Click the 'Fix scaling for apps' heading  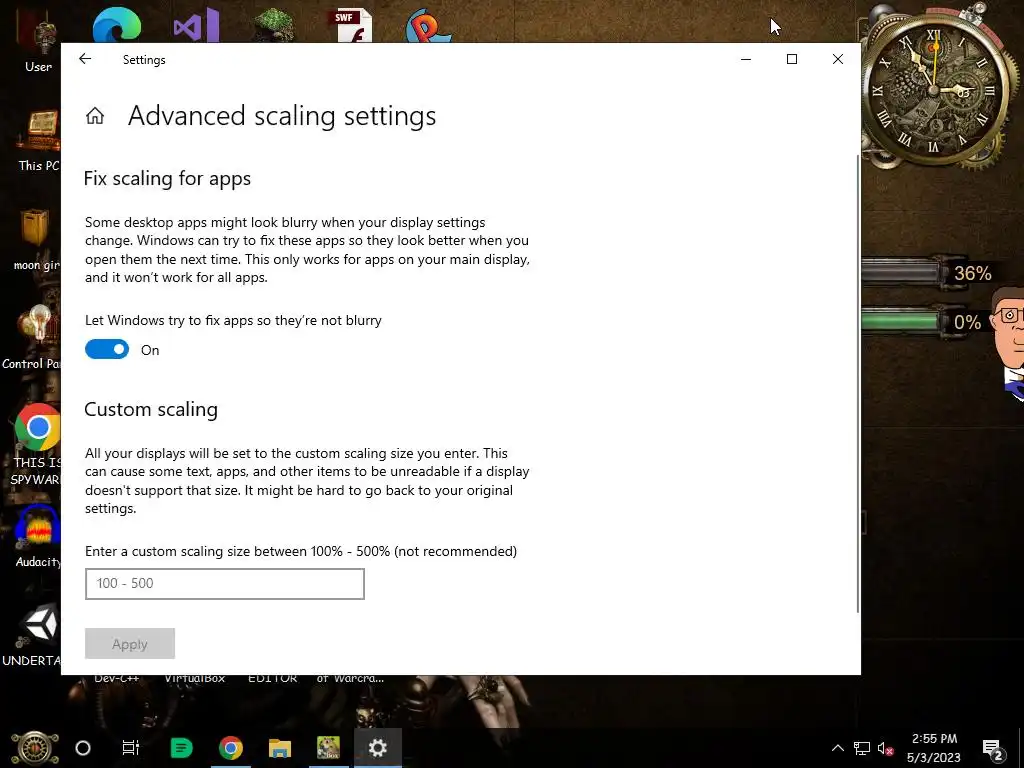167,179
